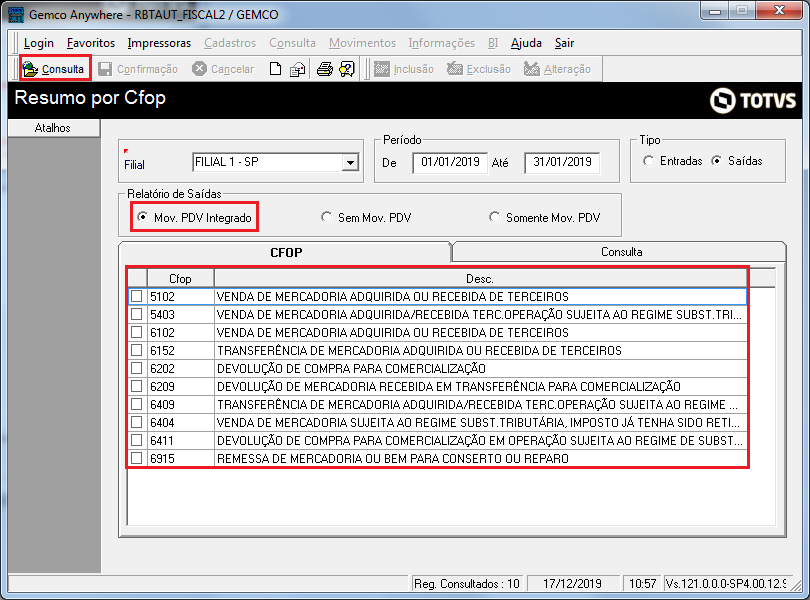This screenshot has height=600, width=810.
Task: Select the CFOP tab
Action: coord(286,252)
